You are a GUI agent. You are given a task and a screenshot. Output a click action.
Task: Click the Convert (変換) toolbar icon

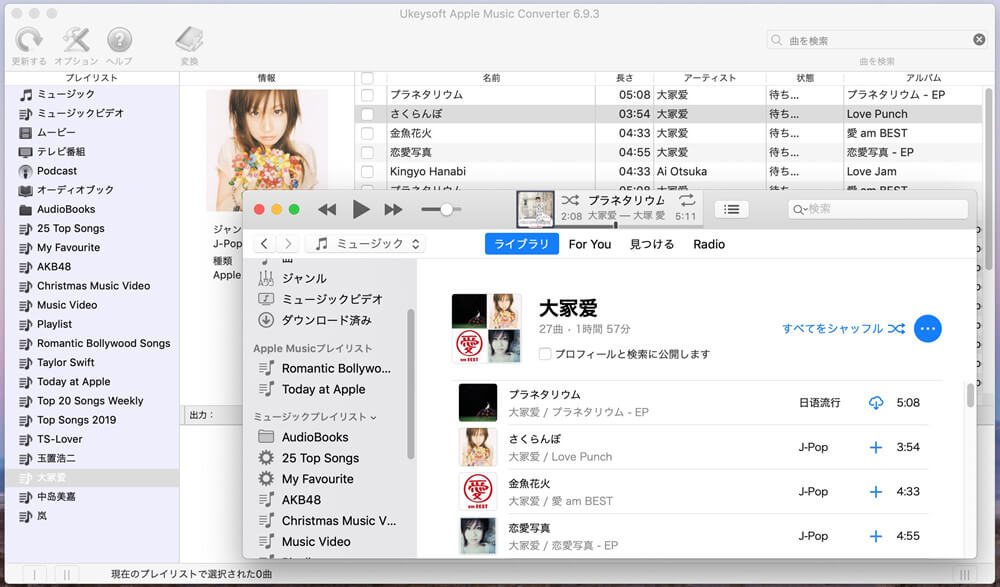189,40
